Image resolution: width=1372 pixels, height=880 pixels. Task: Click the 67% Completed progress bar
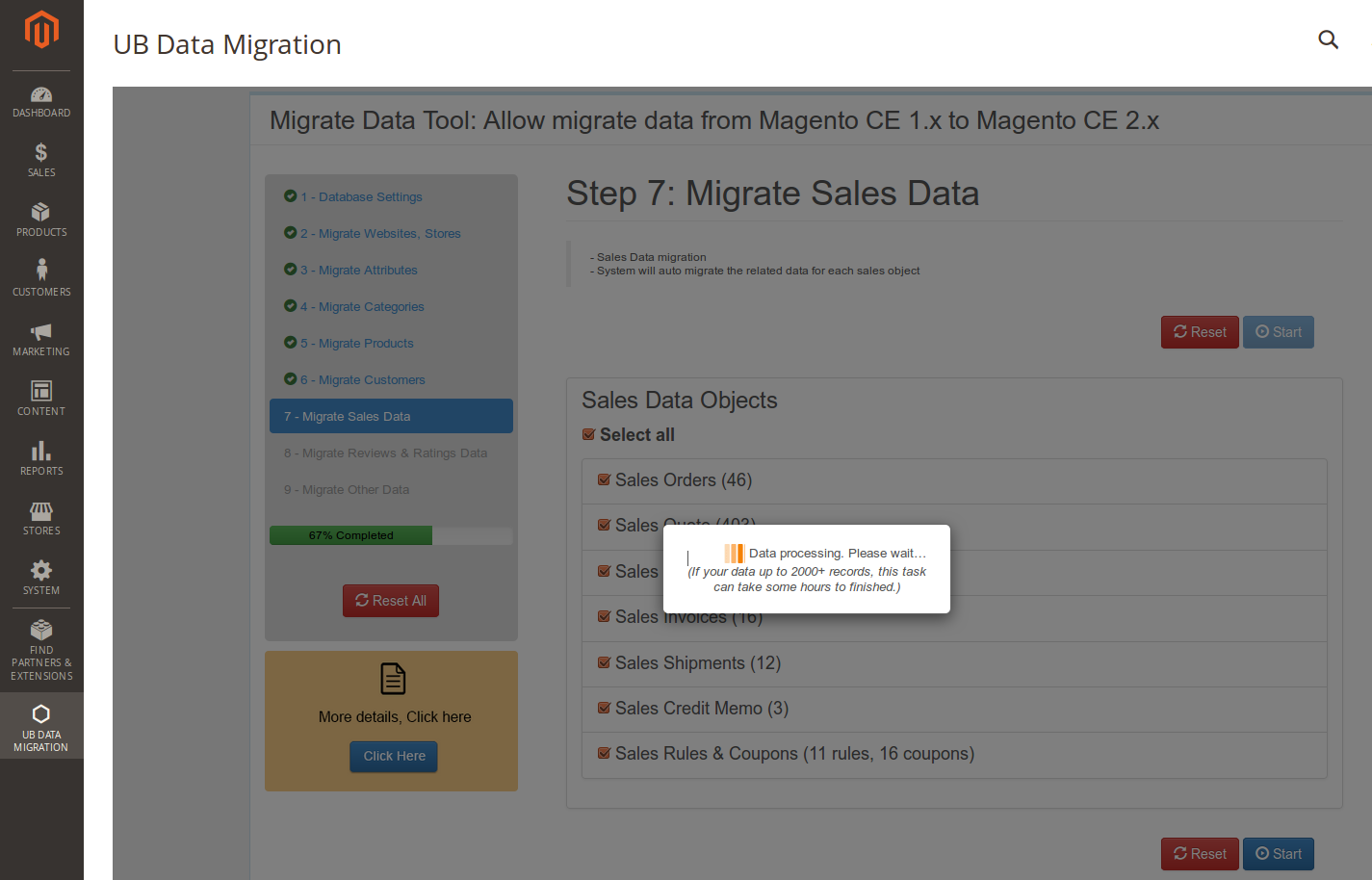pos(391,535)
